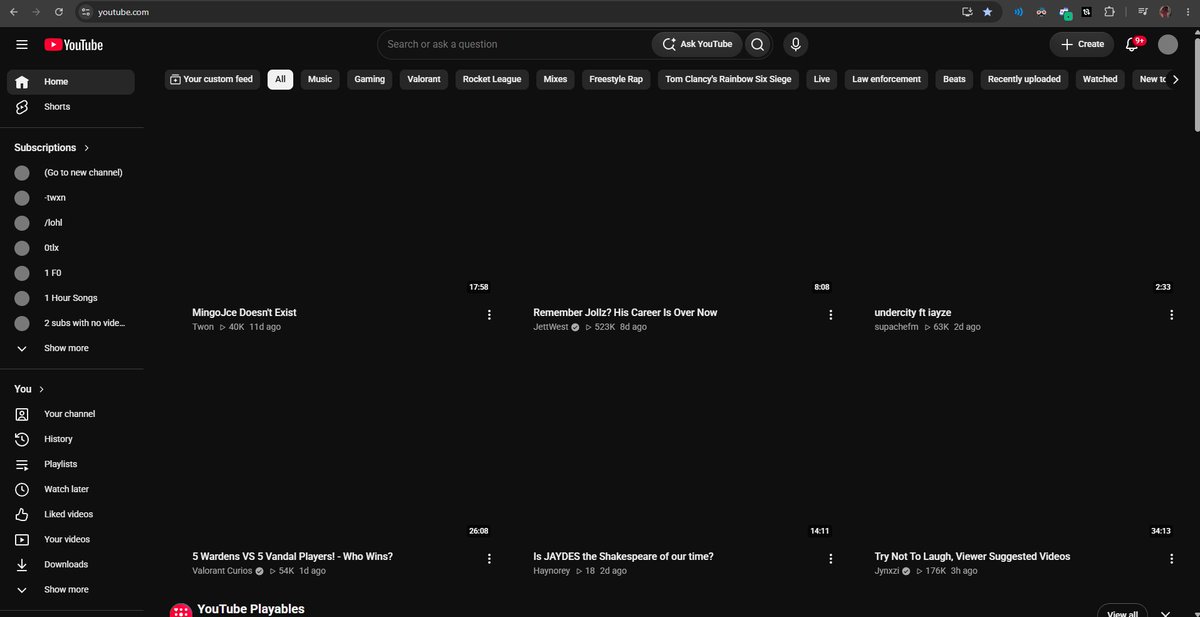
Task: Select the All filter chip
Action: click(280, 79)
